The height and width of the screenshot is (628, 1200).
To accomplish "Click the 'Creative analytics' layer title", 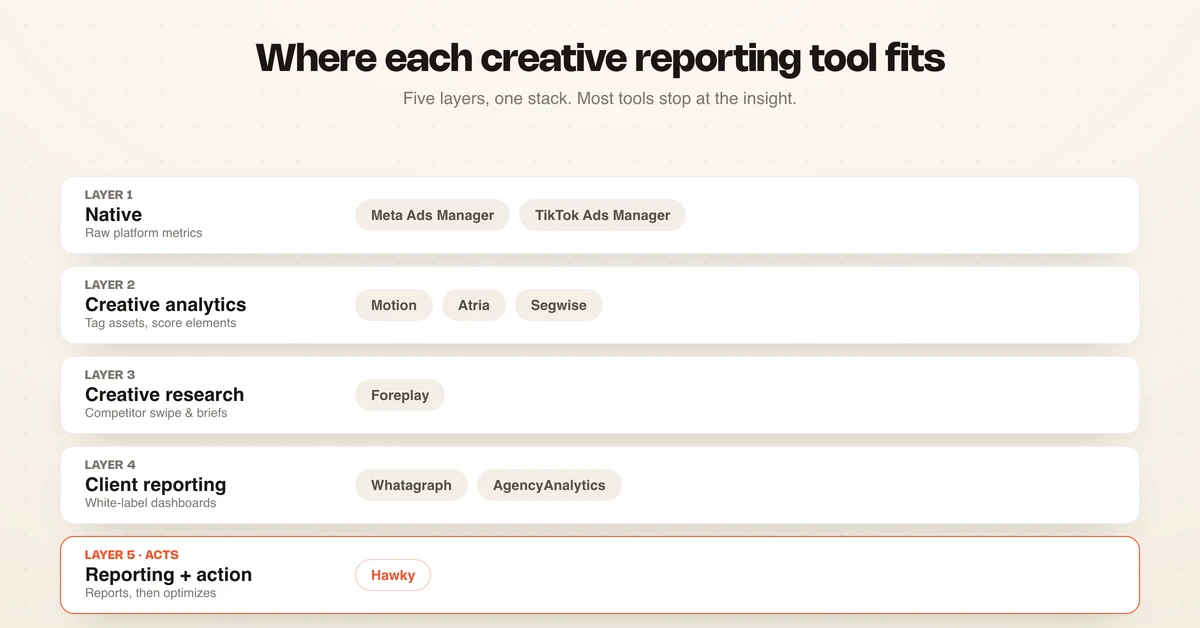I will [165, 304].
